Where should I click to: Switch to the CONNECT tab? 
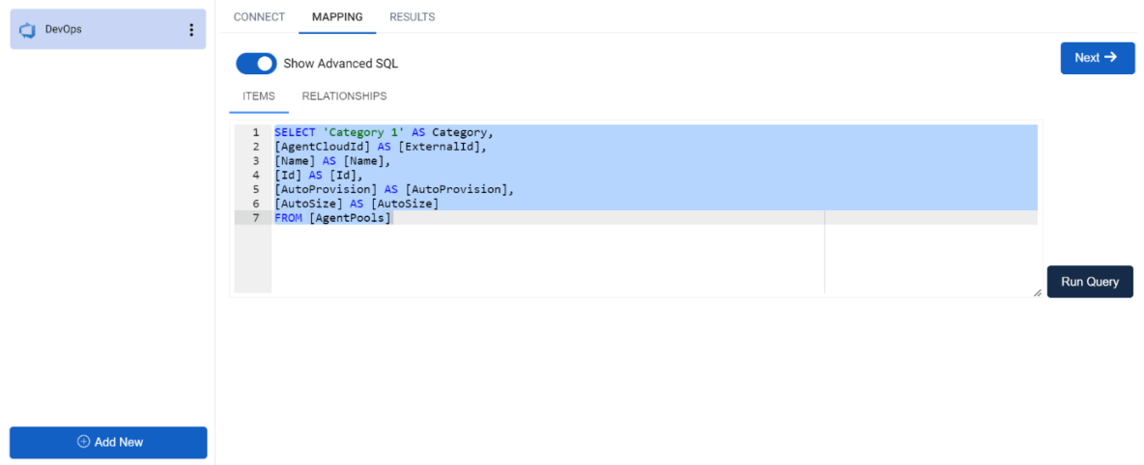pyautogui.click(x=259, y=17)
